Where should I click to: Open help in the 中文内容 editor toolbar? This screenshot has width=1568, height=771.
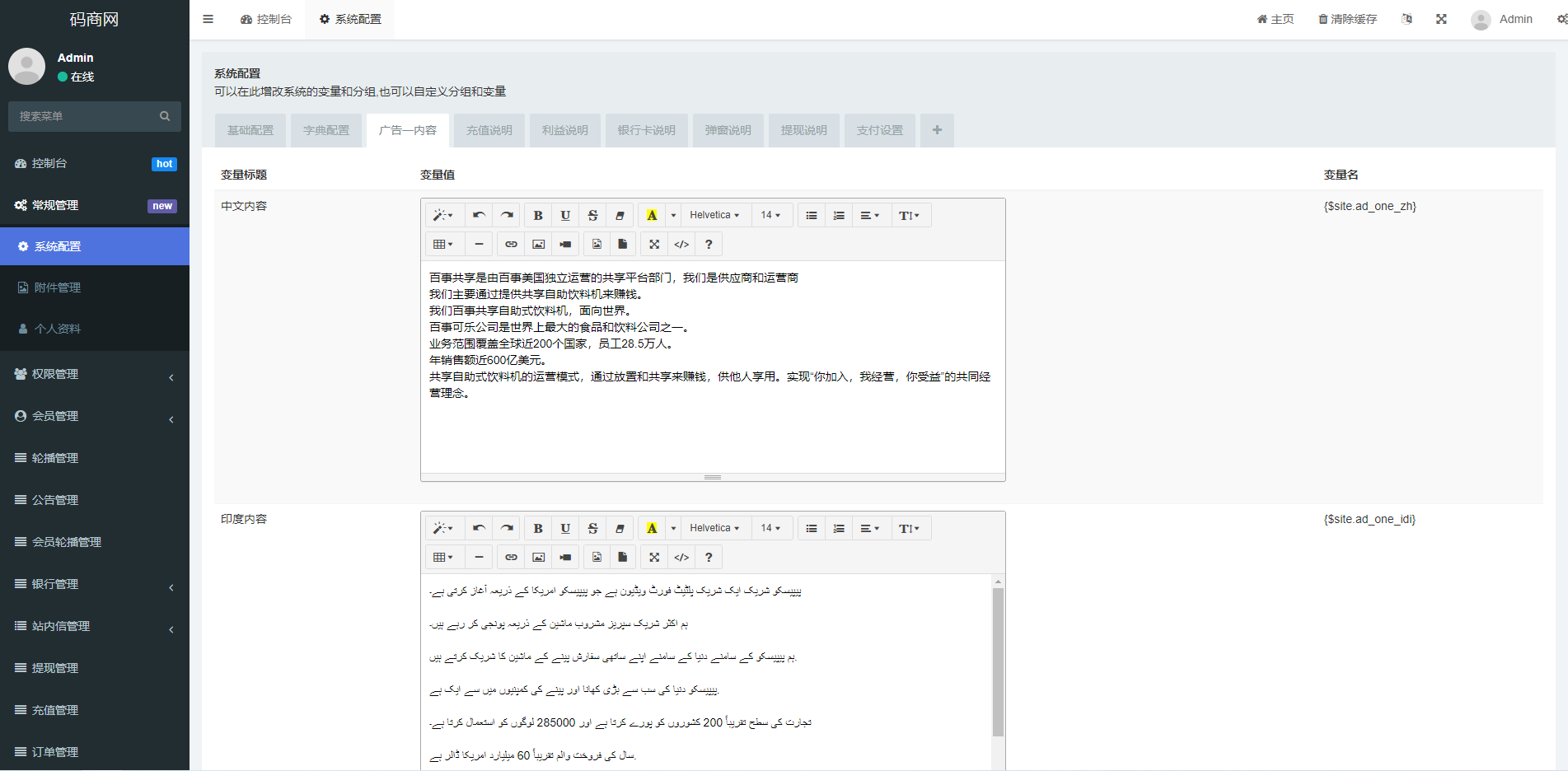709,244
